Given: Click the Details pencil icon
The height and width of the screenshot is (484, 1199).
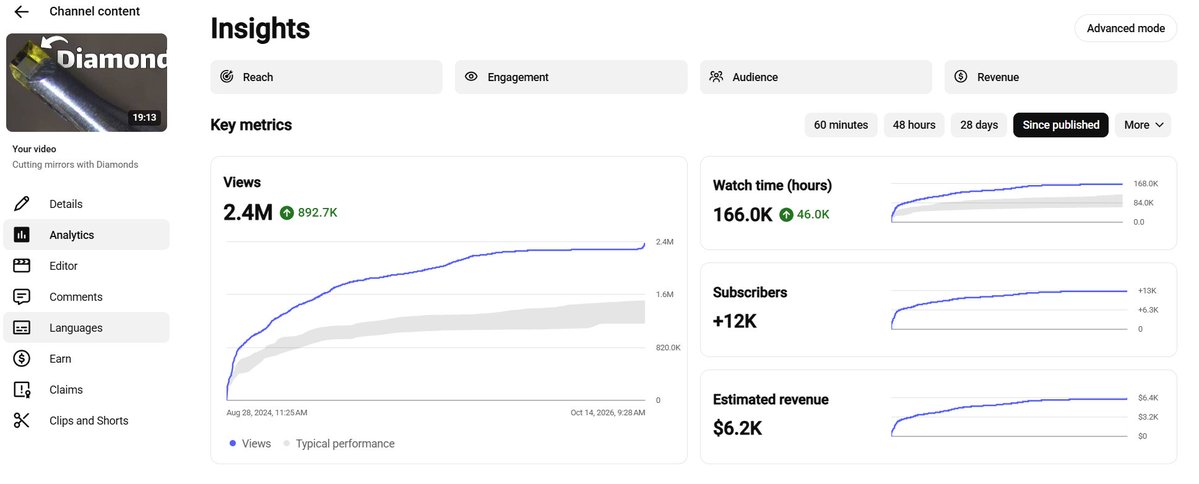Looking at the screenshot, I should point(21,203).
